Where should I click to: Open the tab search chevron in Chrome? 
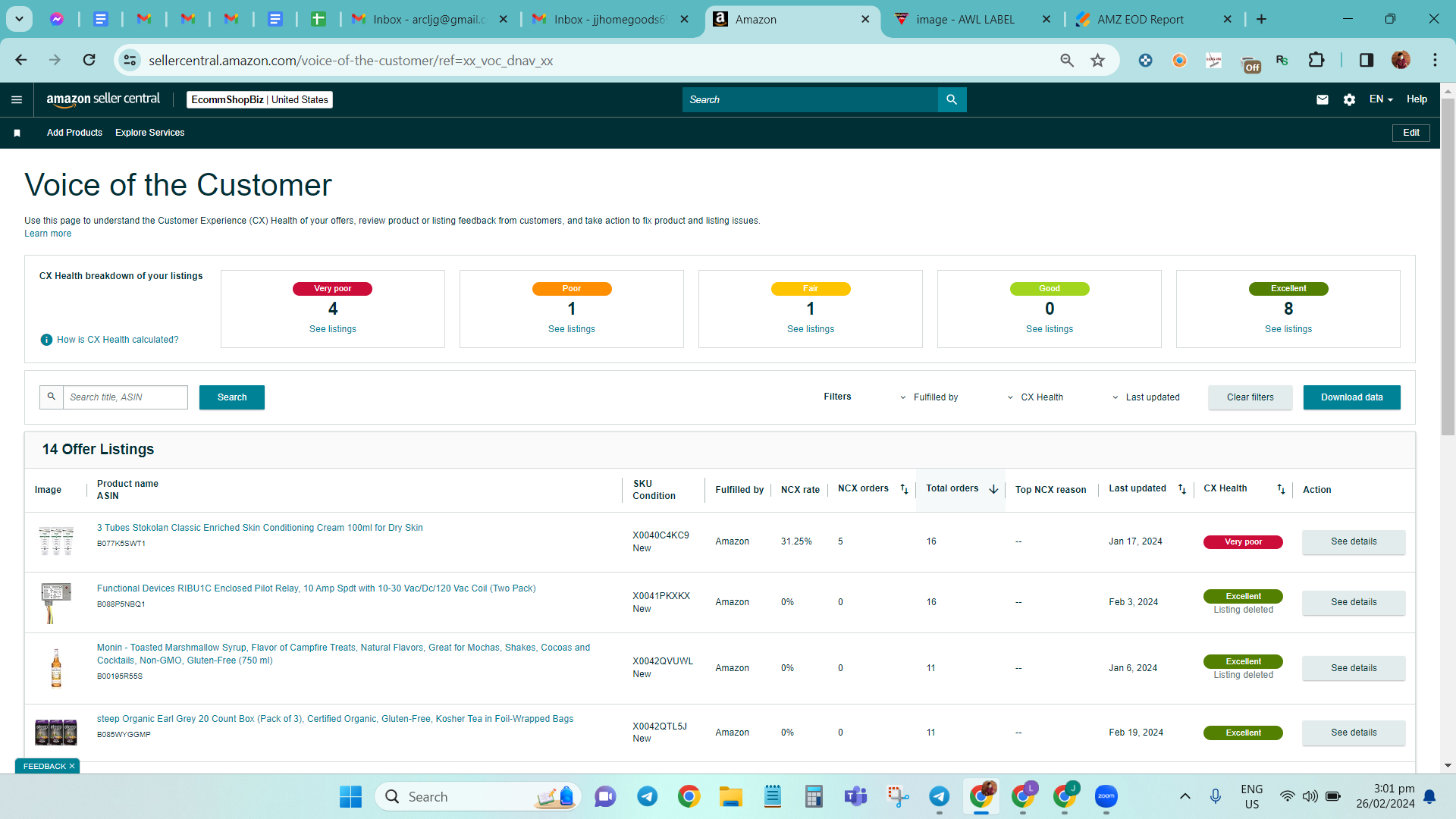[x=19, y=19]
